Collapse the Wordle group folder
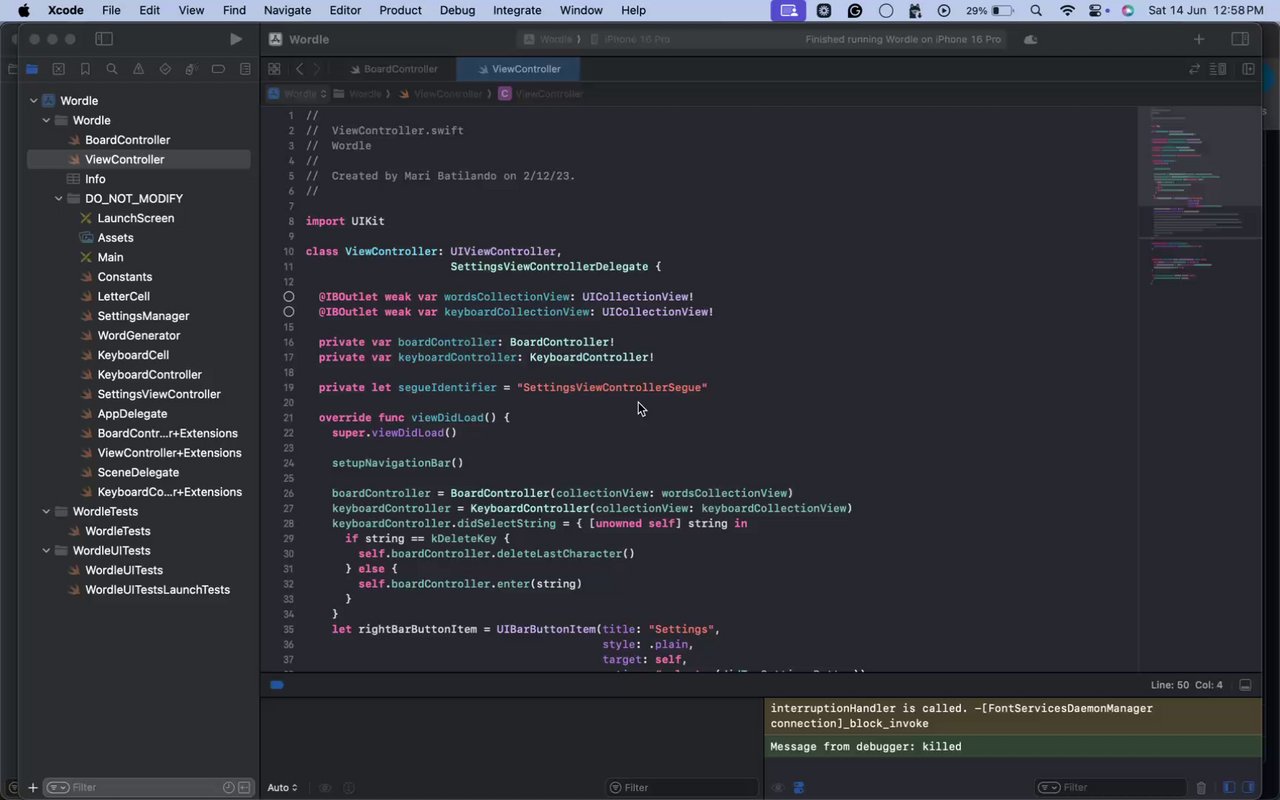This screenshot has height=800, width=1280. point(46,120)
